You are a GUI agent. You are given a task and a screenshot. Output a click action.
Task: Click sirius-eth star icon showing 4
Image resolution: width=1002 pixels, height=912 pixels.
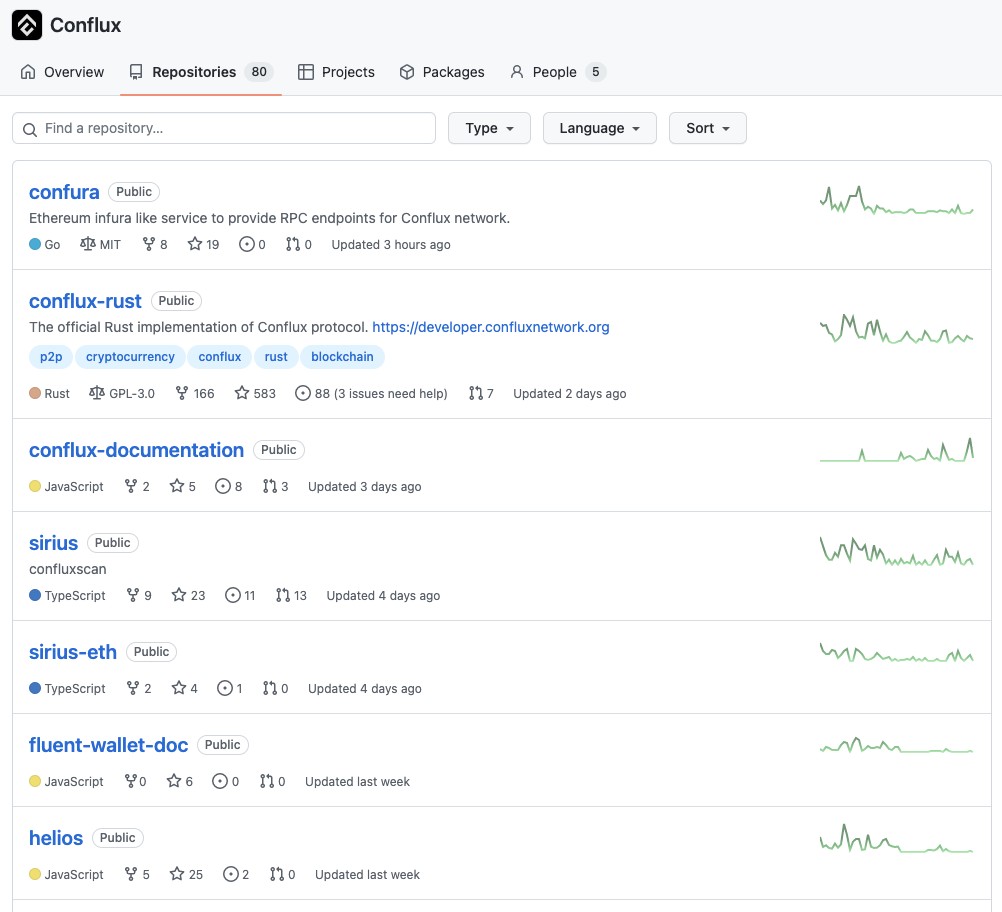179,688
